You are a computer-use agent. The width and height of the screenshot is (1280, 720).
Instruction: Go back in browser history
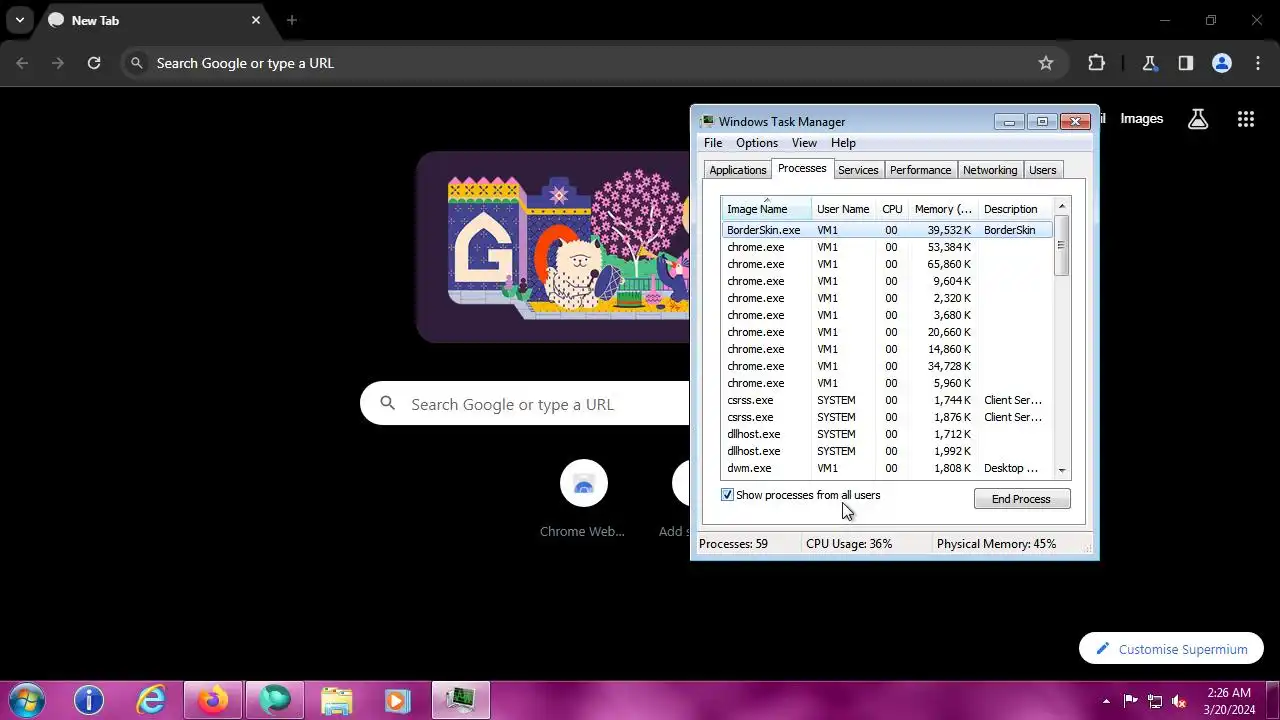click(x=22, y=63)
